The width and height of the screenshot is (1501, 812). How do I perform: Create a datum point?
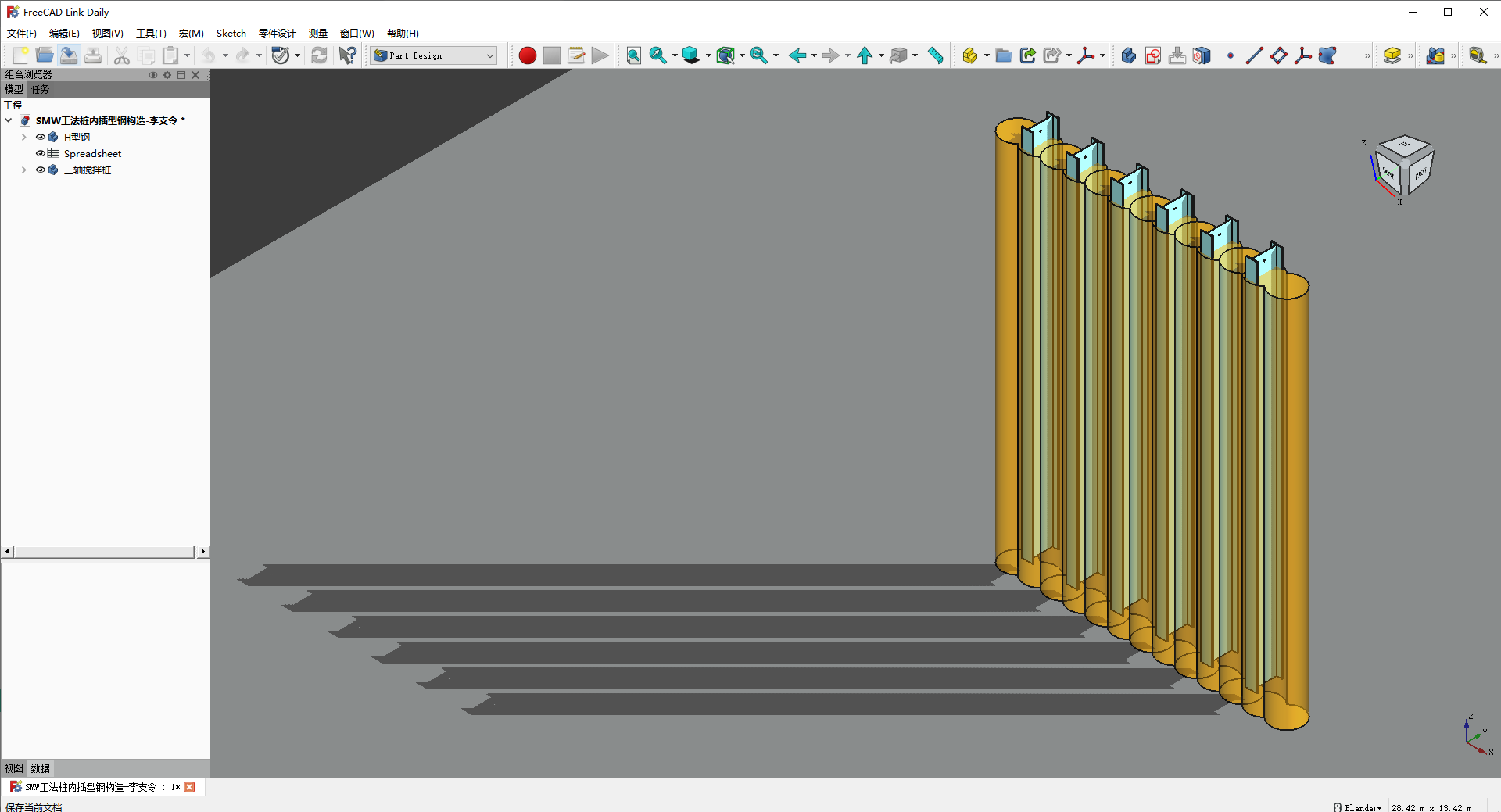(1231, 55)
